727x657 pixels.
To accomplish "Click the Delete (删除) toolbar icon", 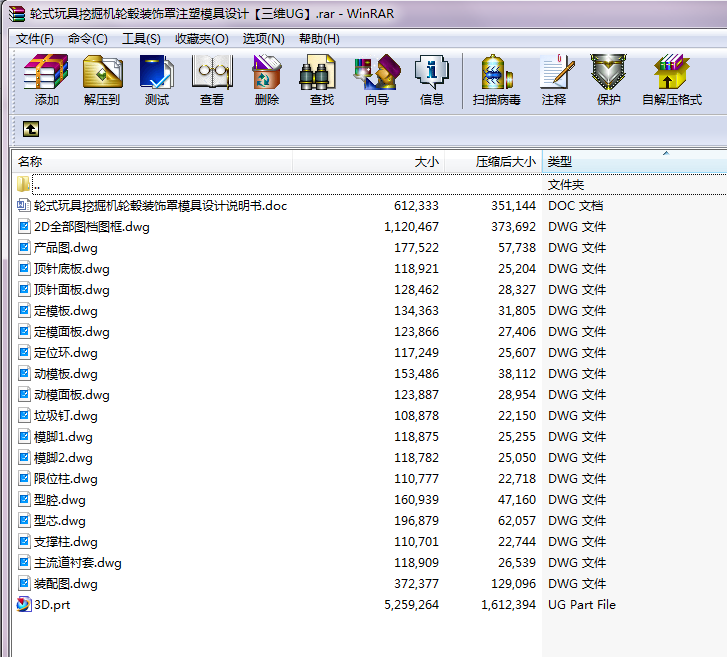I will pyautogui.click(x=267, y=71).
